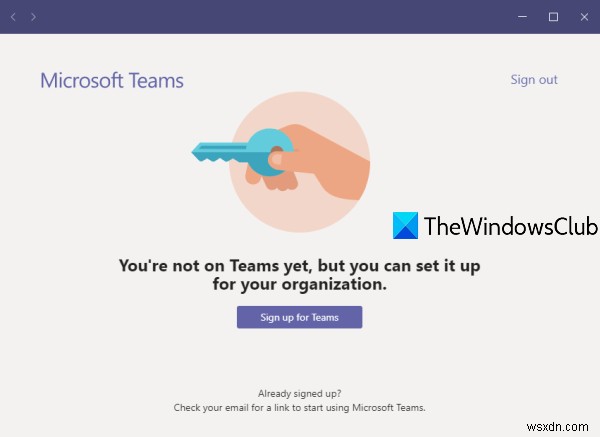Select the "You're not on Teams yet" heading
Image resolution: width=600 pixels, height=437 pixels.
[x=299, y=265]
